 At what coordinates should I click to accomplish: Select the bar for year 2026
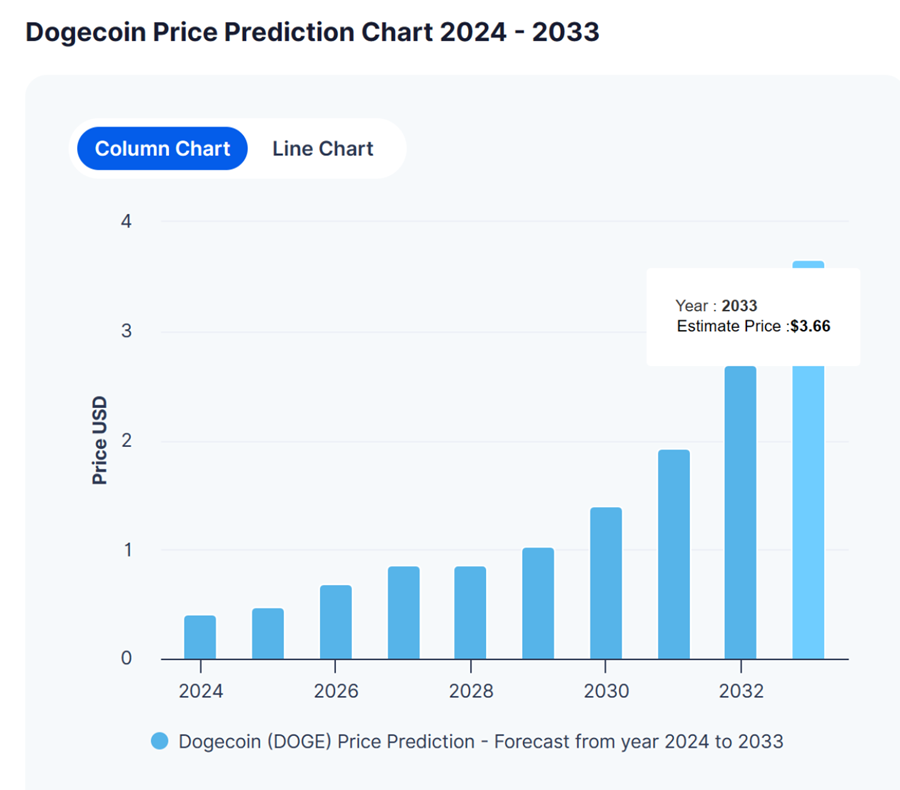pos(336,622)
